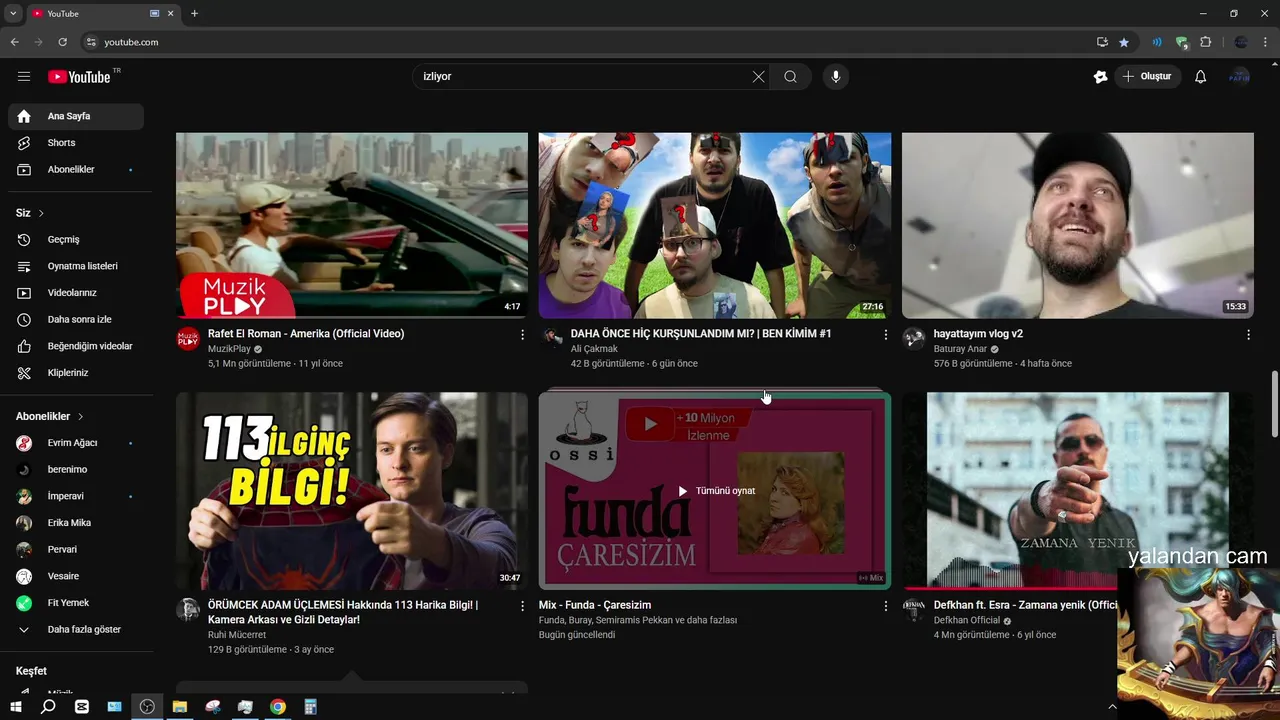Open Pervari channel
1280x720 pixels.
pos(76,550)
